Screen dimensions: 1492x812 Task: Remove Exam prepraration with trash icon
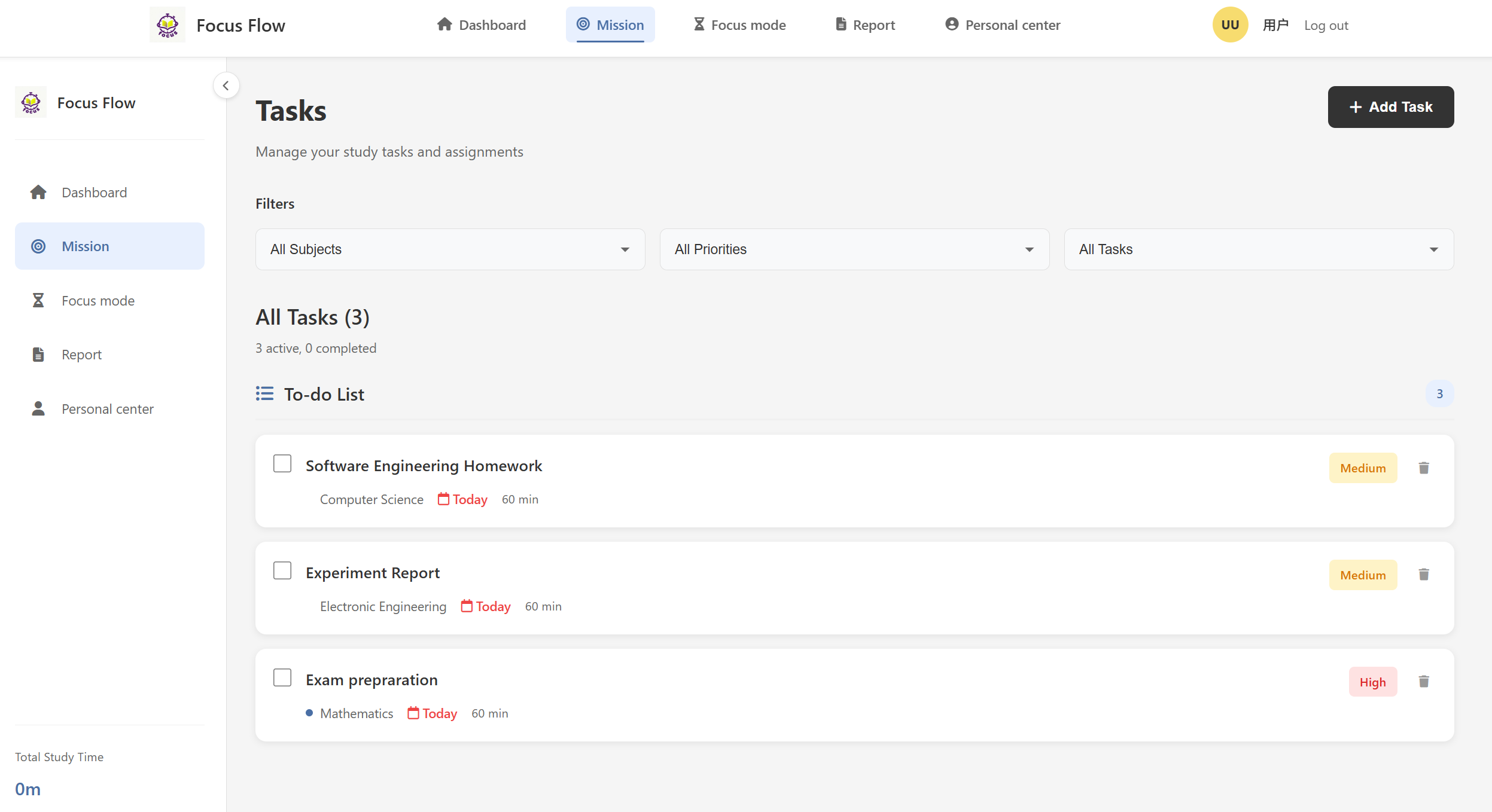[1424, 682]
